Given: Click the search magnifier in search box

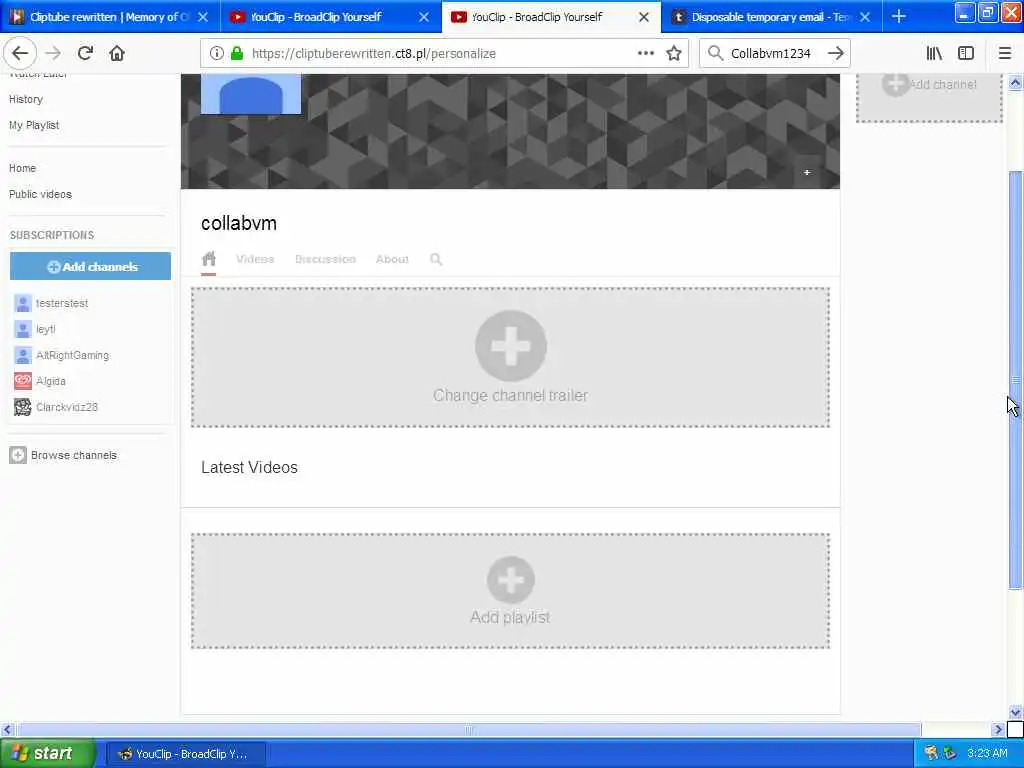Looking at the screenshot, I should point(715,54).
